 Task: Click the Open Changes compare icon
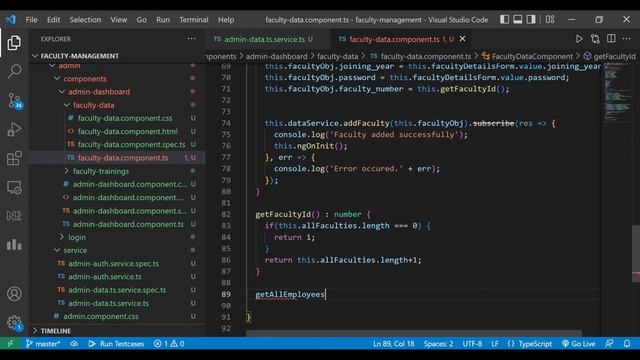595,39
